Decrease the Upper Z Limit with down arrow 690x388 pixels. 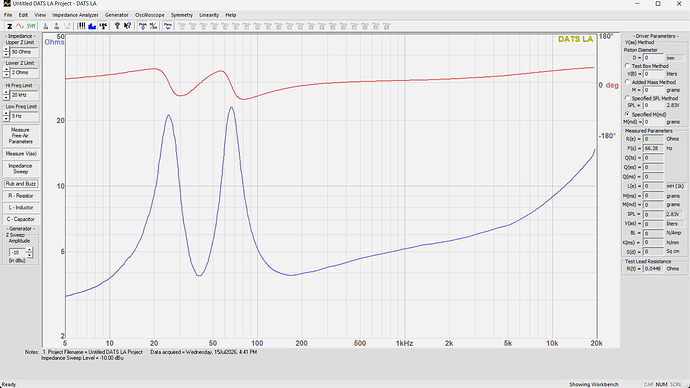tap(6, 55)
